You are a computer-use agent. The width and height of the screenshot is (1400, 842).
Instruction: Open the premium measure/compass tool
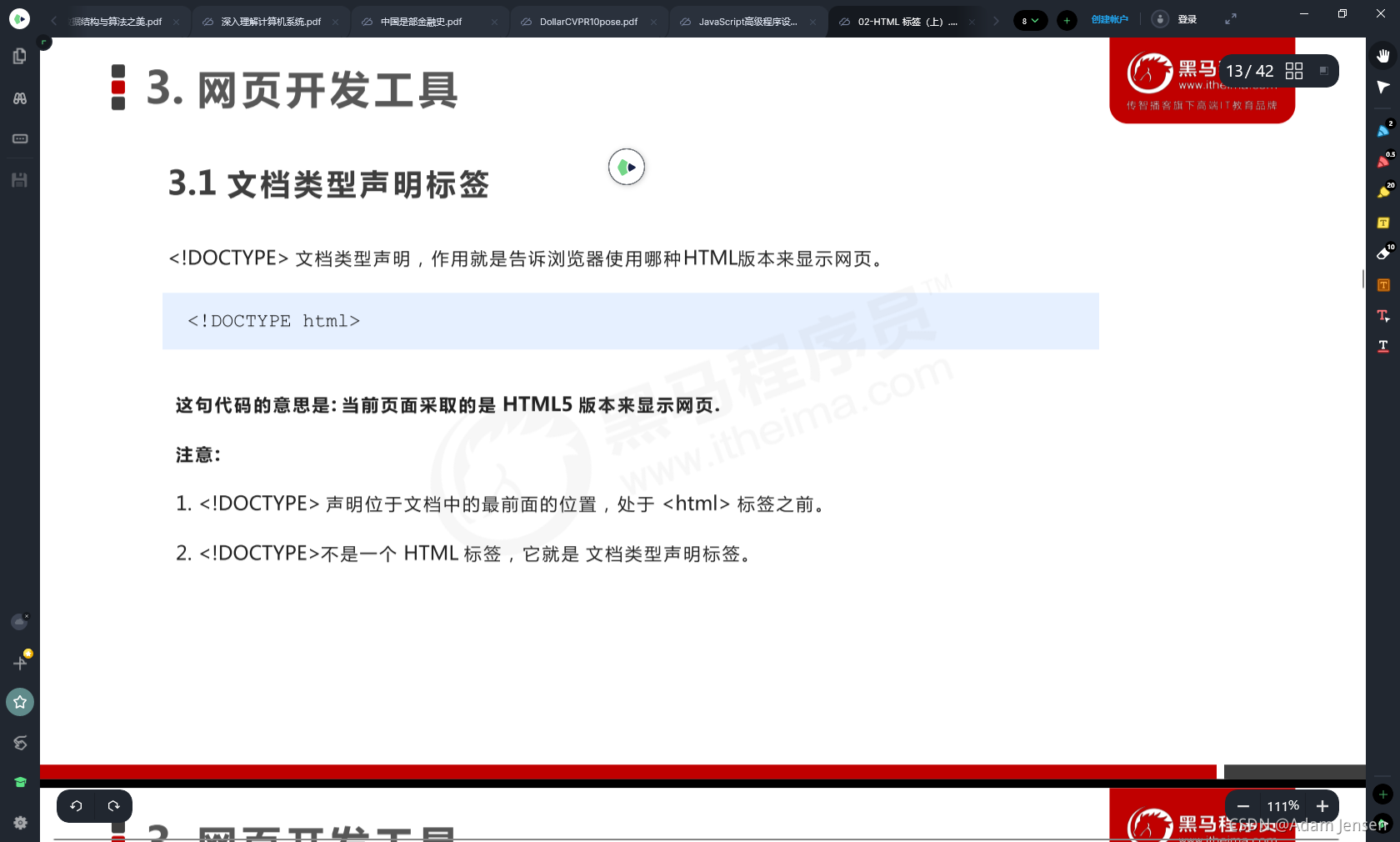(21, 661)
